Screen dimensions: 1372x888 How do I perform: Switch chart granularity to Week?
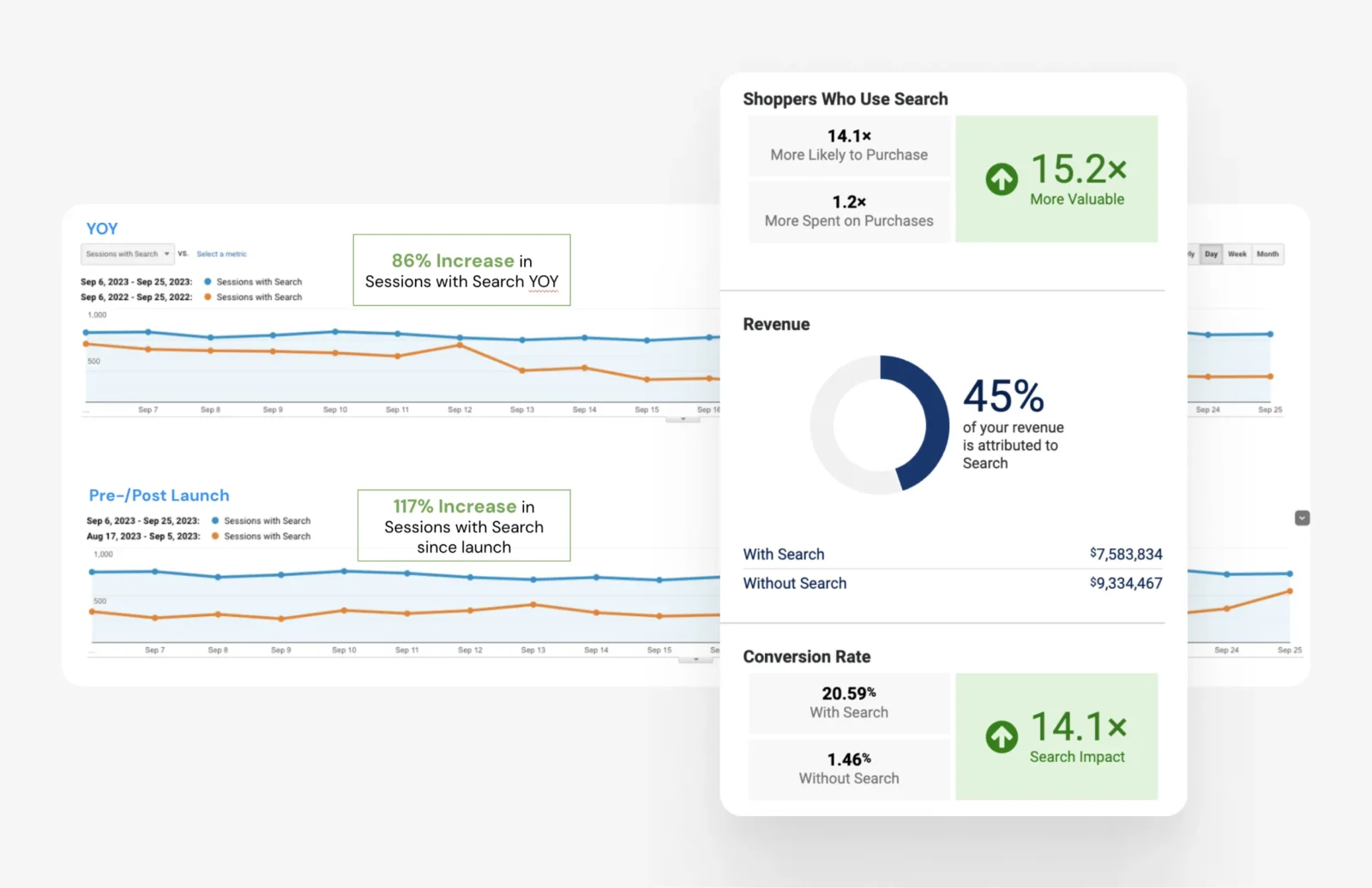1237,254
